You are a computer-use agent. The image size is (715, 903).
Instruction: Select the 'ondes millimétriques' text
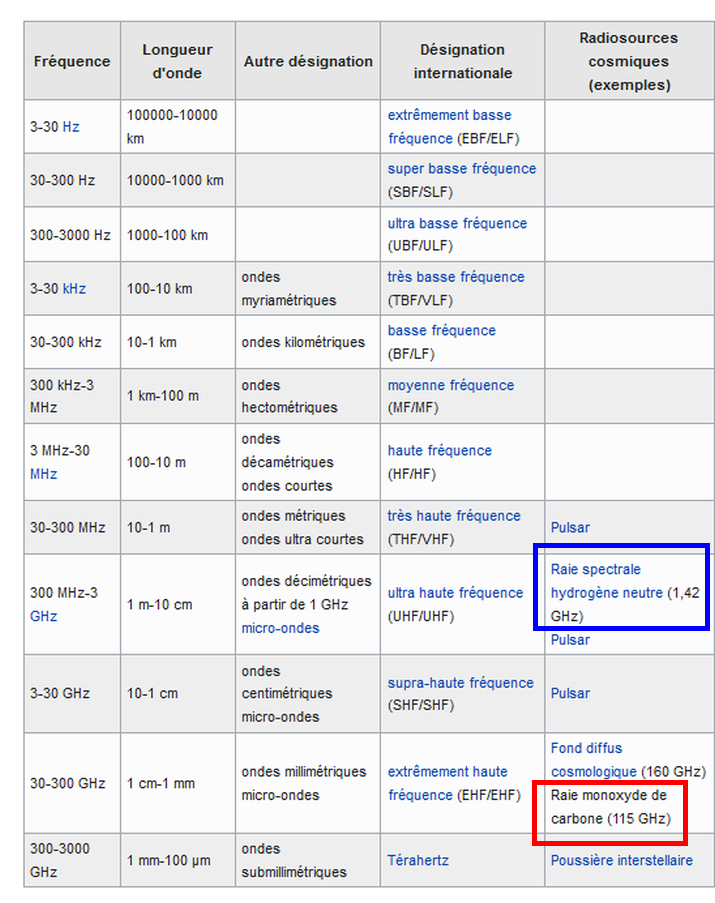303,772
